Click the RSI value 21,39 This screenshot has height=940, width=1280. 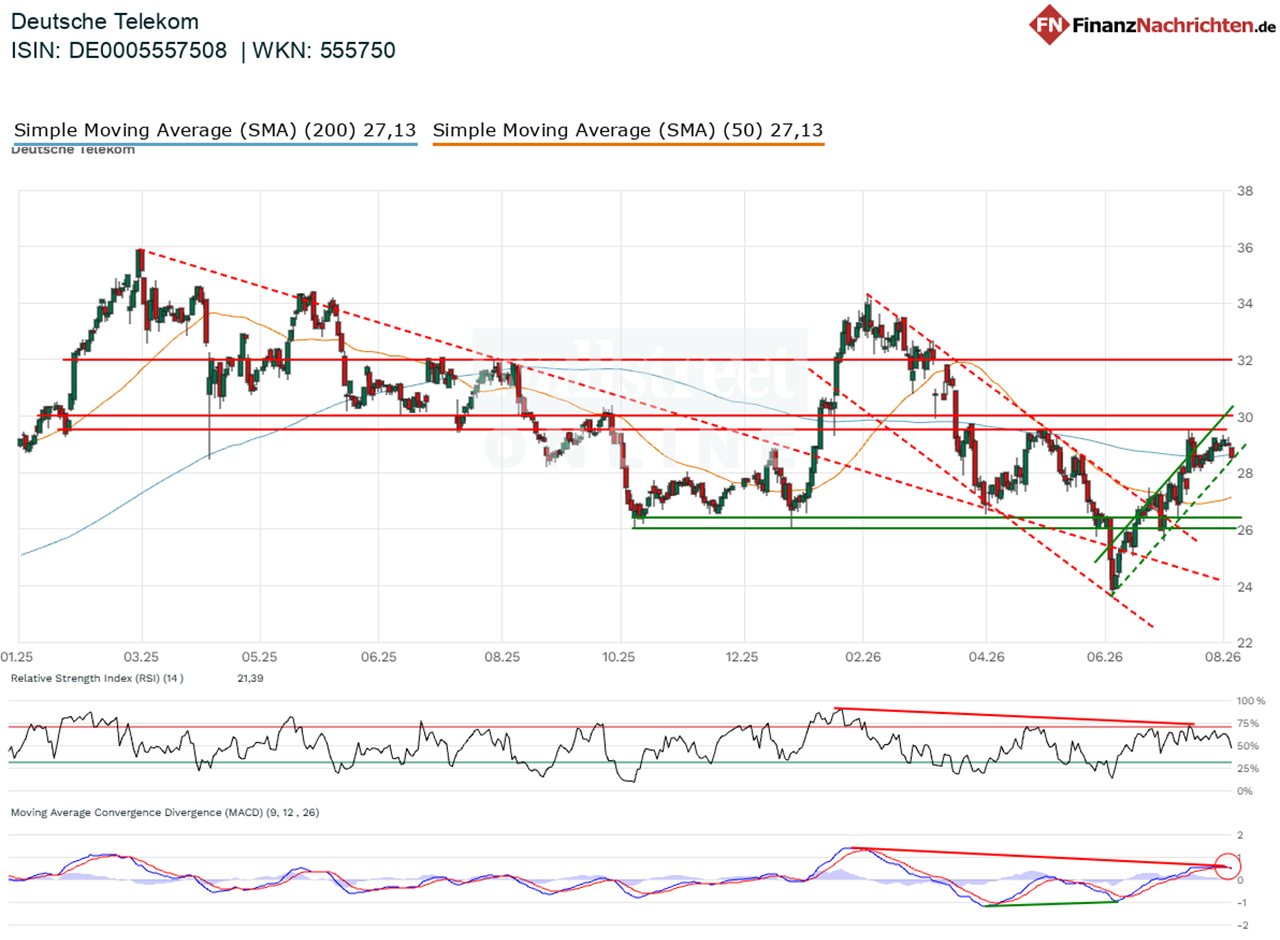tap(251, 678)
